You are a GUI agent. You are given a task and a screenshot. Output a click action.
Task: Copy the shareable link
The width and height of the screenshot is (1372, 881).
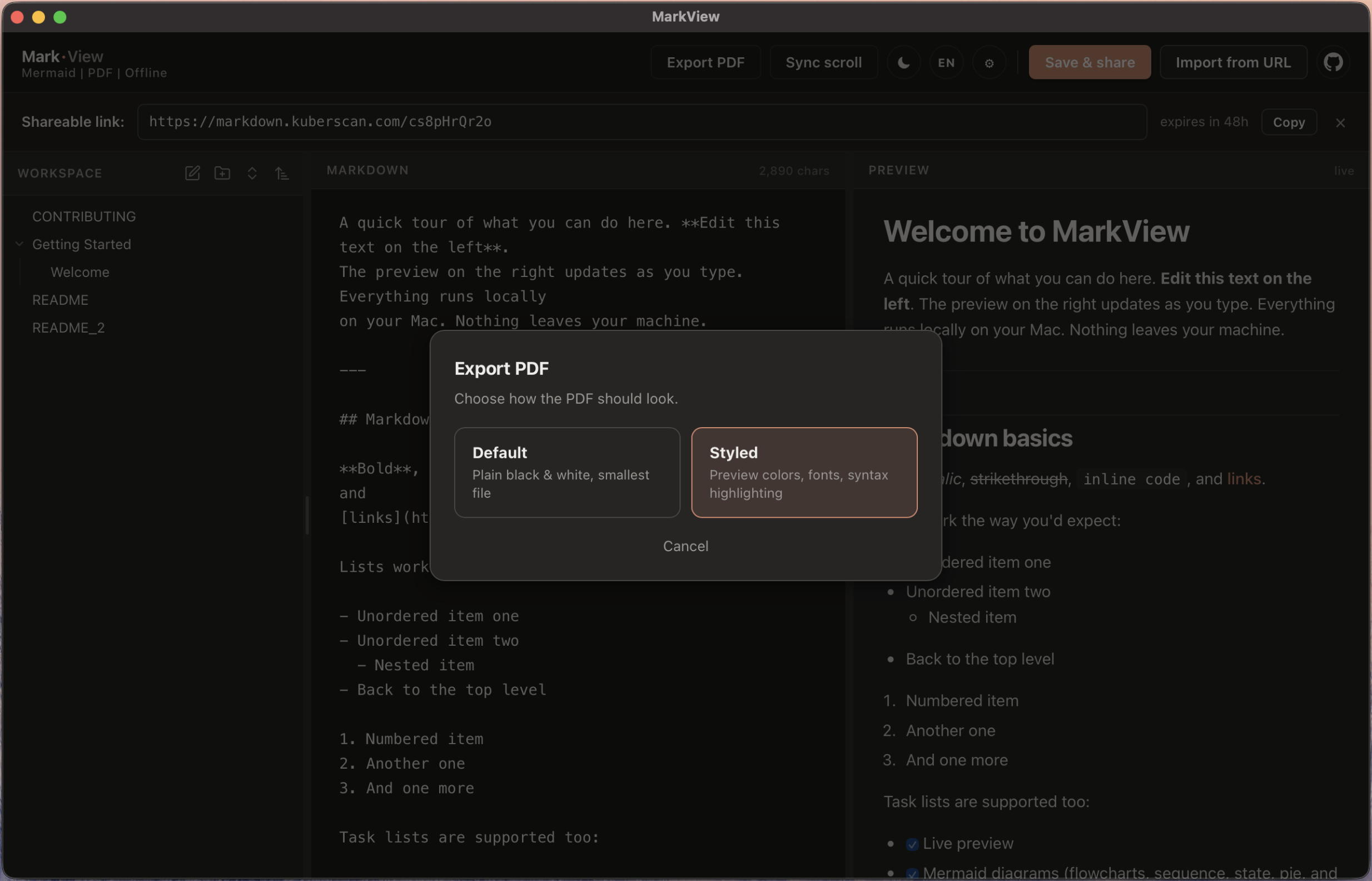pos(1289,122)
